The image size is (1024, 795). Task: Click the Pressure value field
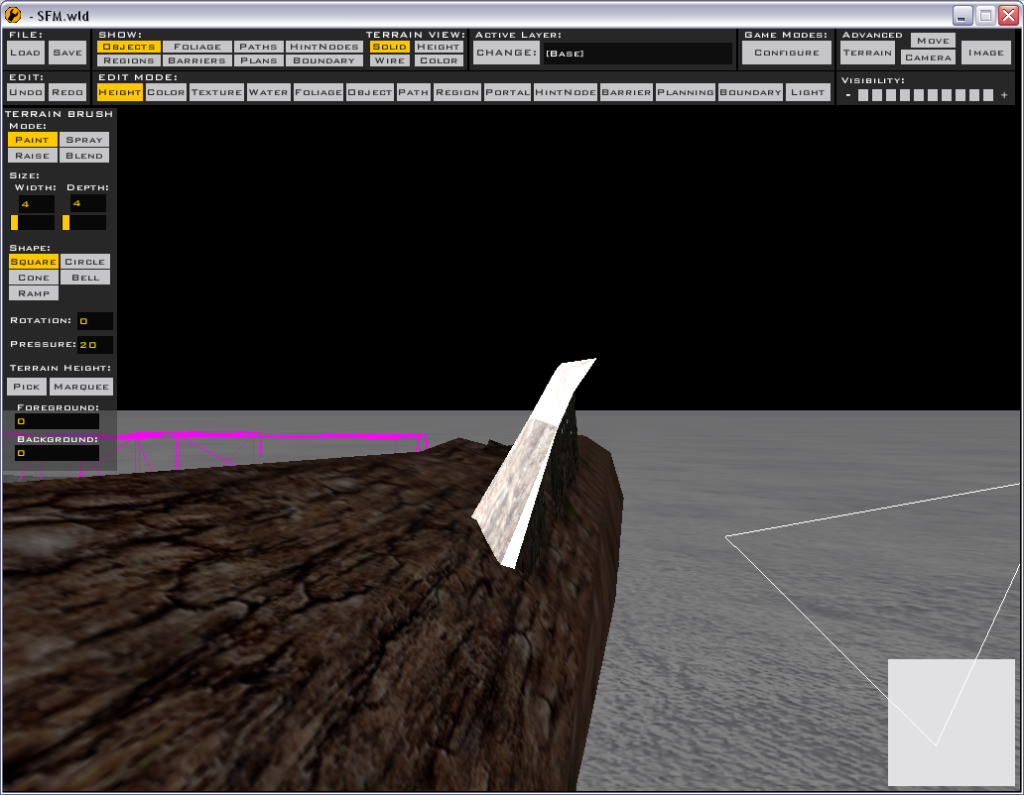(x=95, y=345)
